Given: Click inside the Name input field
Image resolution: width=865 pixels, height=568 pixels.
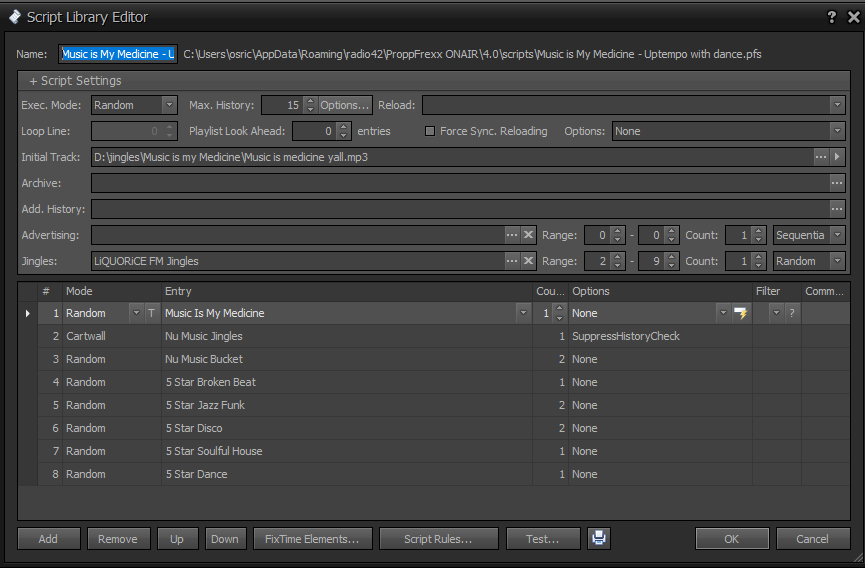Looking at the screenshot, I should [118, 53].
